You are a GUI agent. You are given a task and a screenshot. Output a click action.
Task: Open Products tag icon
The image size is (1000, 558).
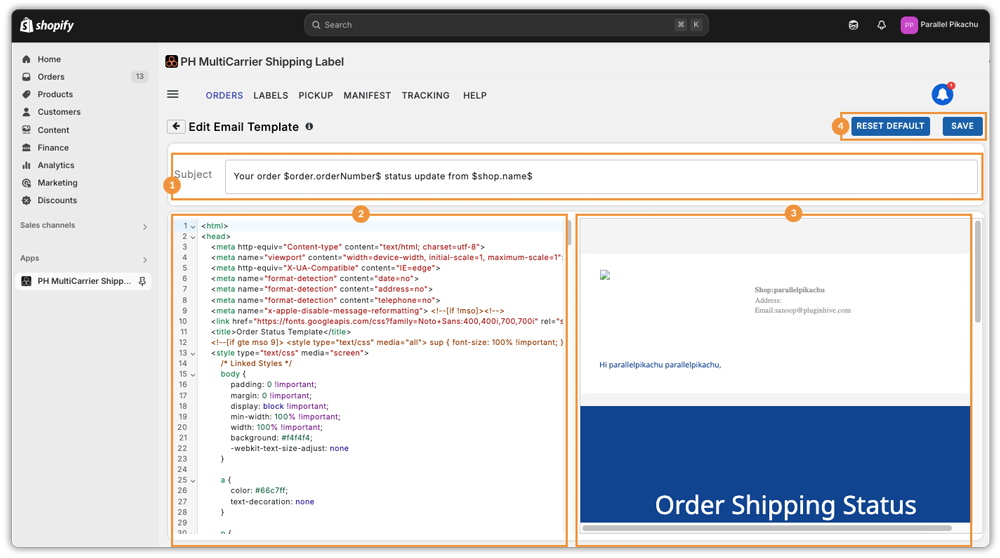tap(26, 94)
